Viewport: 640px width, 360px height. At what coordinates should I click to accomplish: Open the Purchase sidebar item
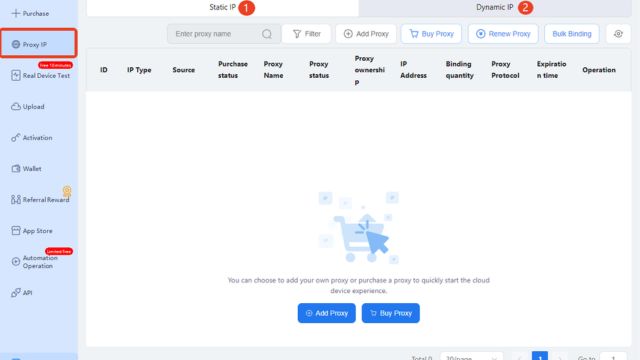click(30, 13)
